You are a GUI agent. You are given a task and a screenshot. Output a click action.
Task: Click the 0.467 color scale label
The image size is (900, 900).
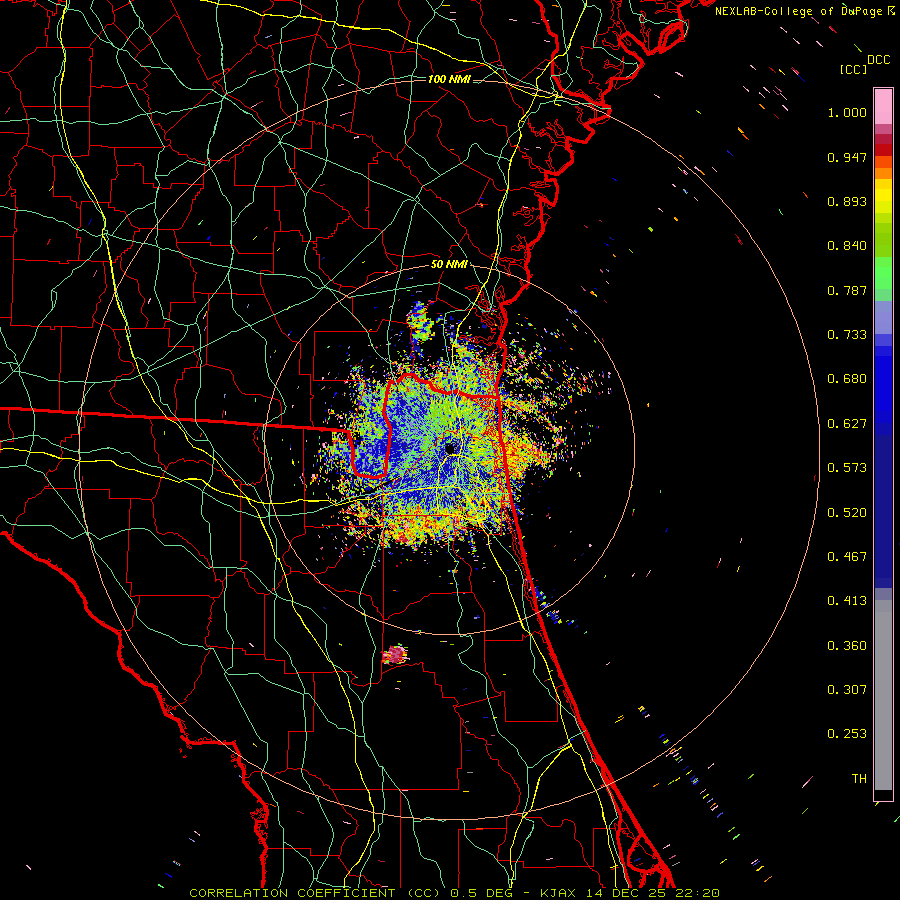pyautogui.click(x=847, y=557)
